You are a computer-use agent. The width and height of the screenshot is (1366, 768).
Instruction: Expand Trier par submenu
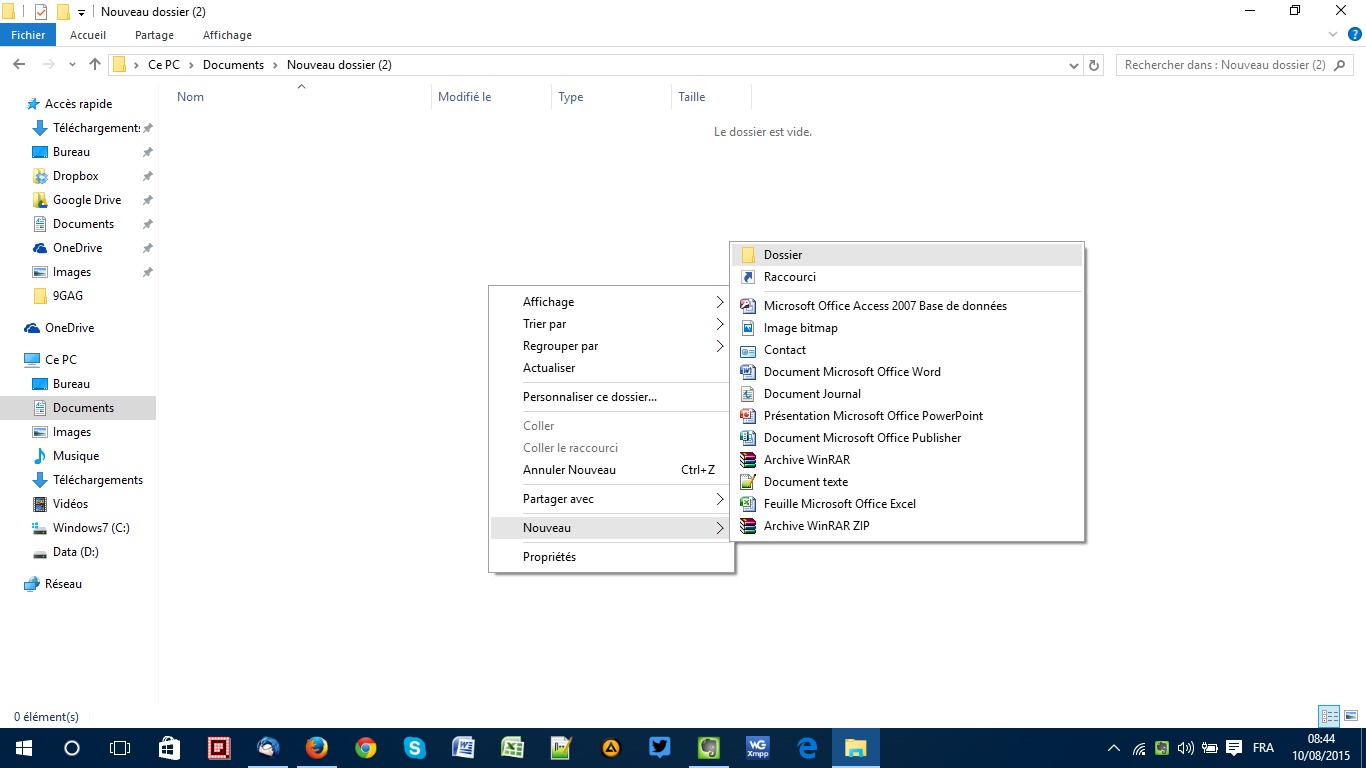(x=611, y=324)
